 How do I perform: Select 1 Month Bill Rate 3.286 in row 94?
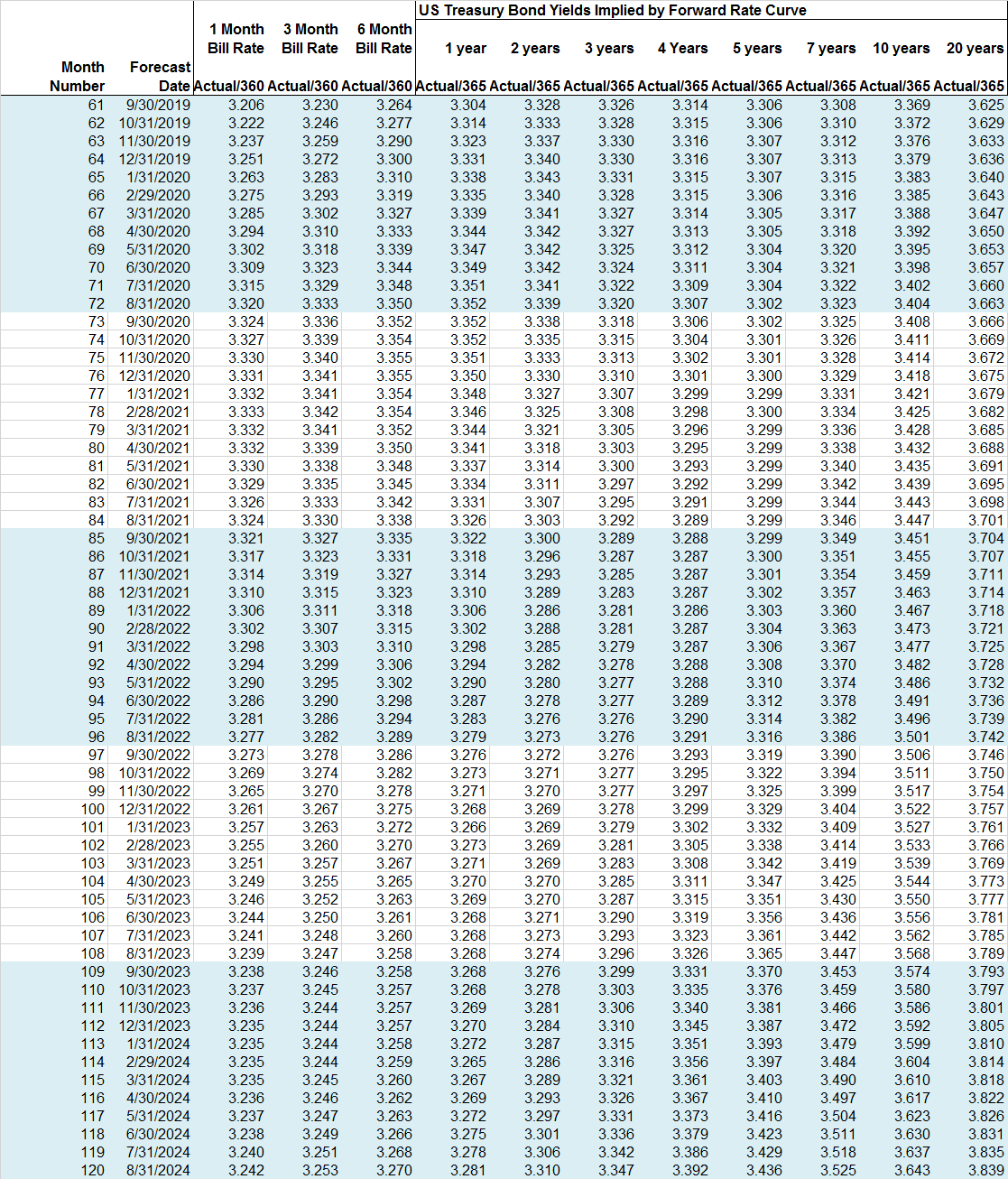(x=246, y=701)
